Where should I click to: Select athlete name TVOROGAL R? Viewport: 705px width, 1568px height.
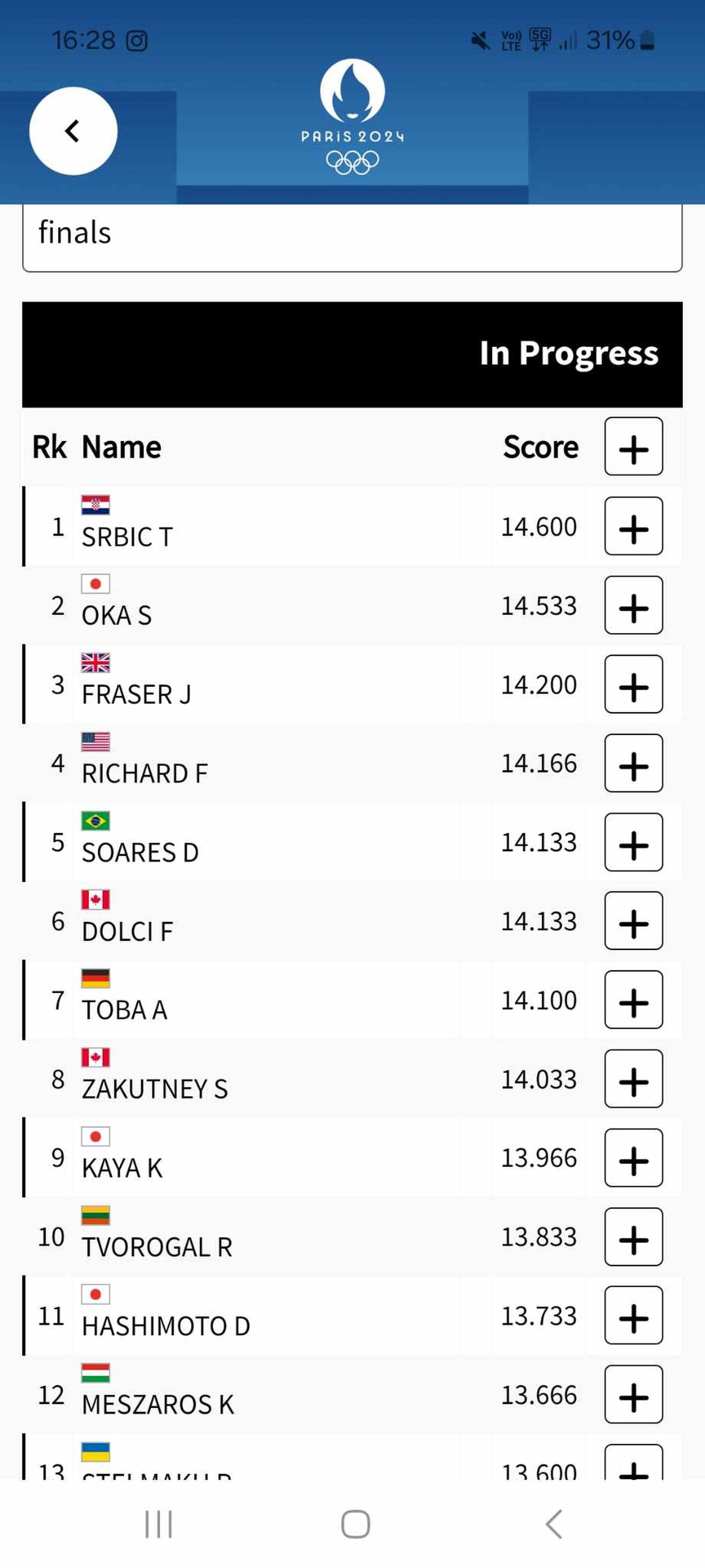(x=157, y=1247)
